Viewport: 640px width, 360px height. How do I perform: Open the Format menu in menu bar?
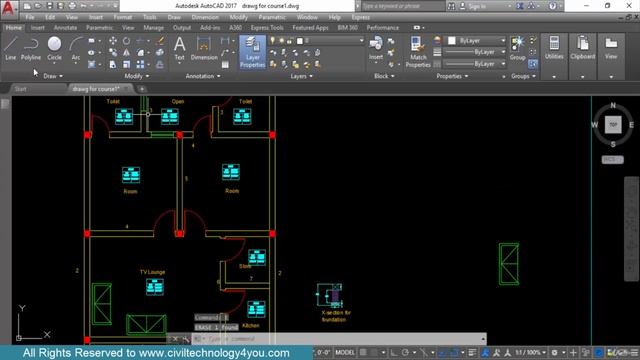(x=122, y=17)
